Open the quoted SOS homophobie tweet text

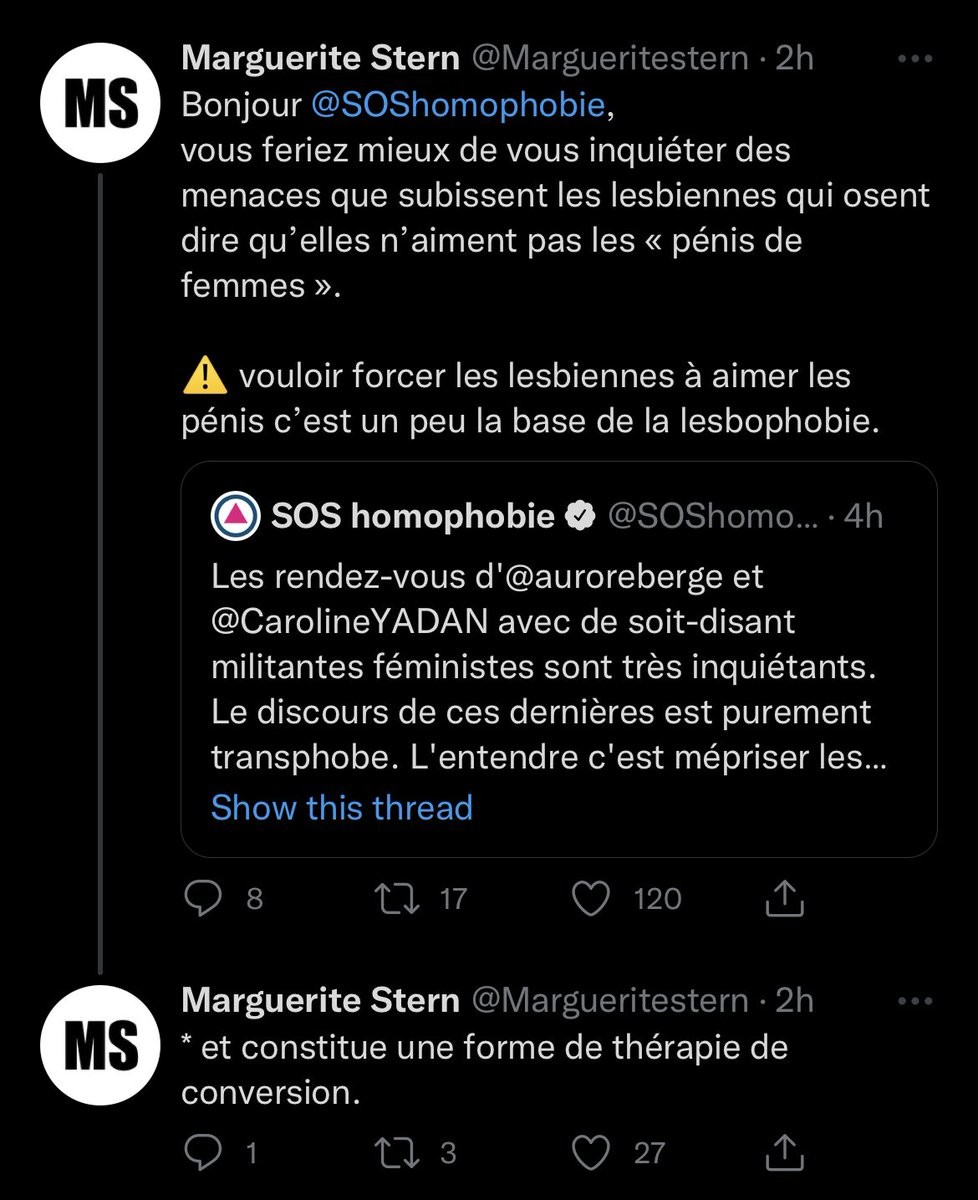pos(540,667)
